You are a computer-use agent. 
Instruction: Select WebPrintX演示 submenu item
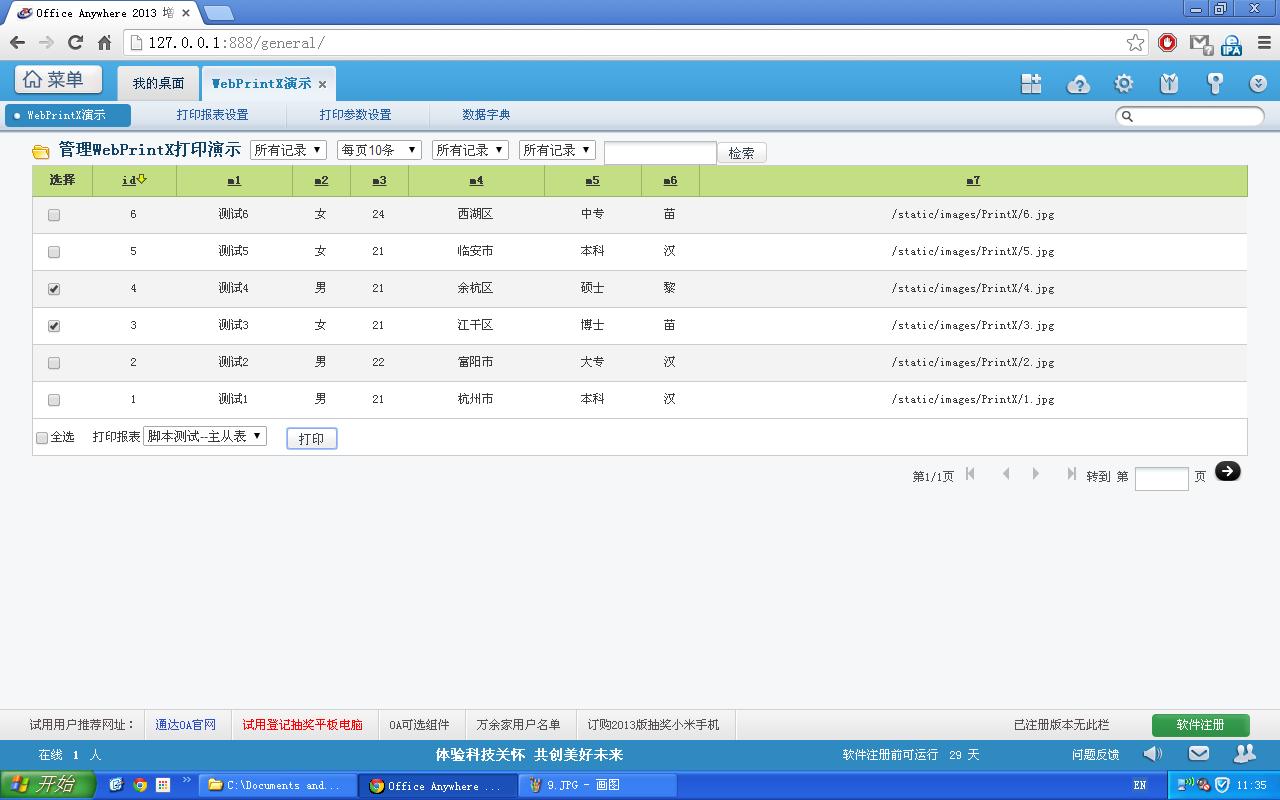[x=68, y=115]
